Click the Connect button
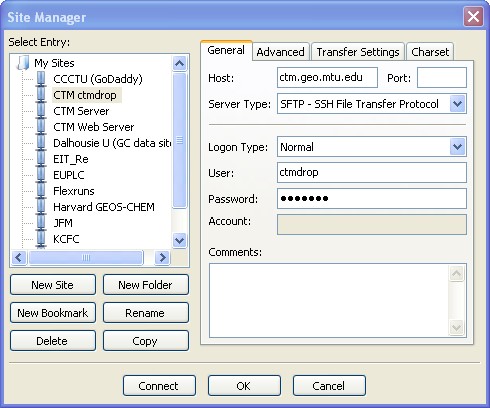This screenshot has width=490, height=408. pyautogui.click(x=159, y=386)
